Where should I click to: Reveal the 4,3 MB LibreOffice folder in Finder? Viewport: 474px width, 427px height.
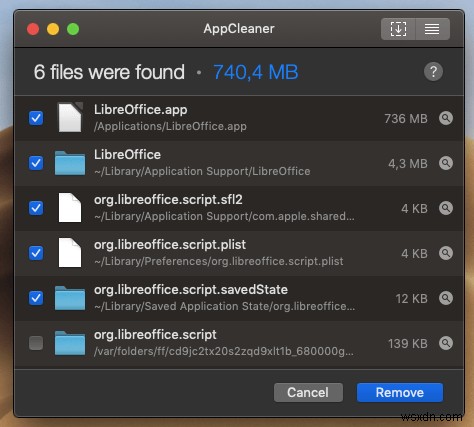[446, 163]
